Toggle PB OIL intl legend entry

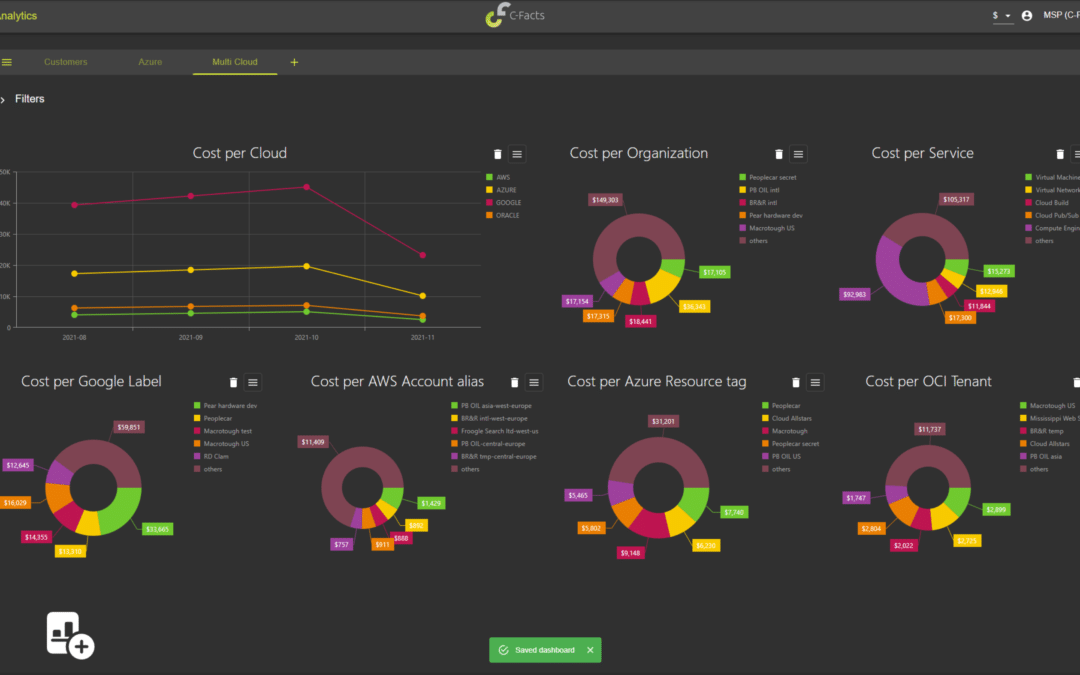[x=760, y=190]
